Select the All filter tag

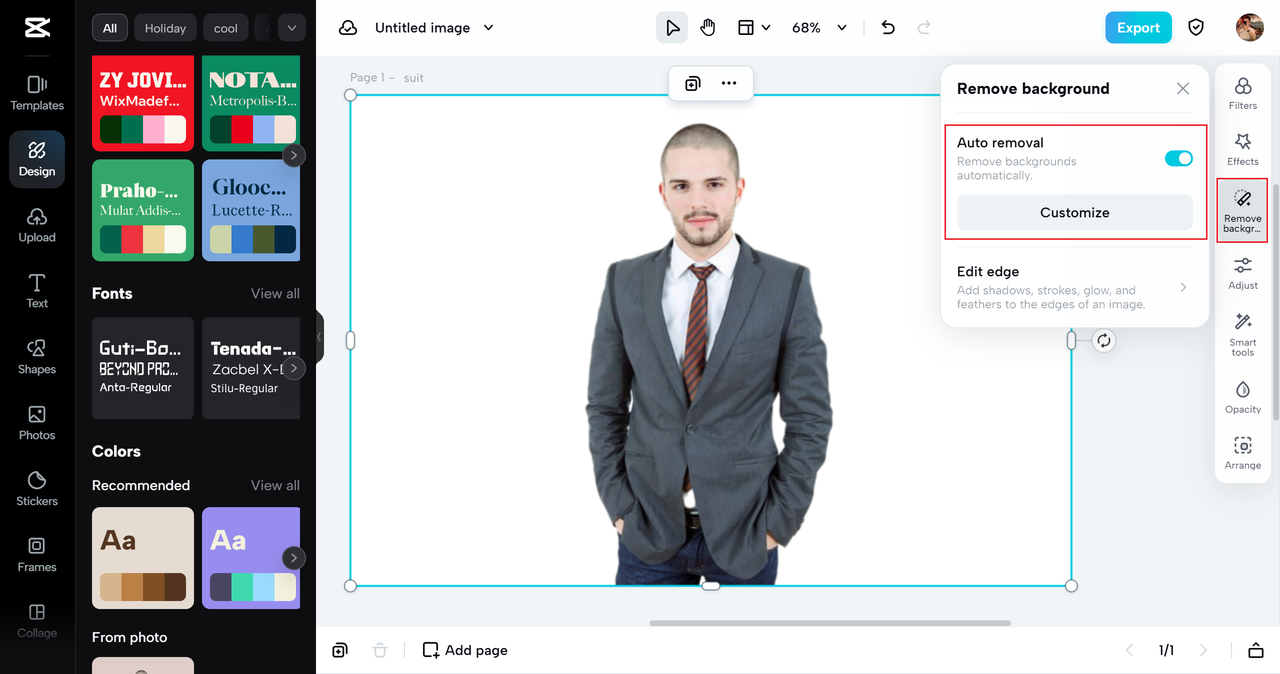109,28
